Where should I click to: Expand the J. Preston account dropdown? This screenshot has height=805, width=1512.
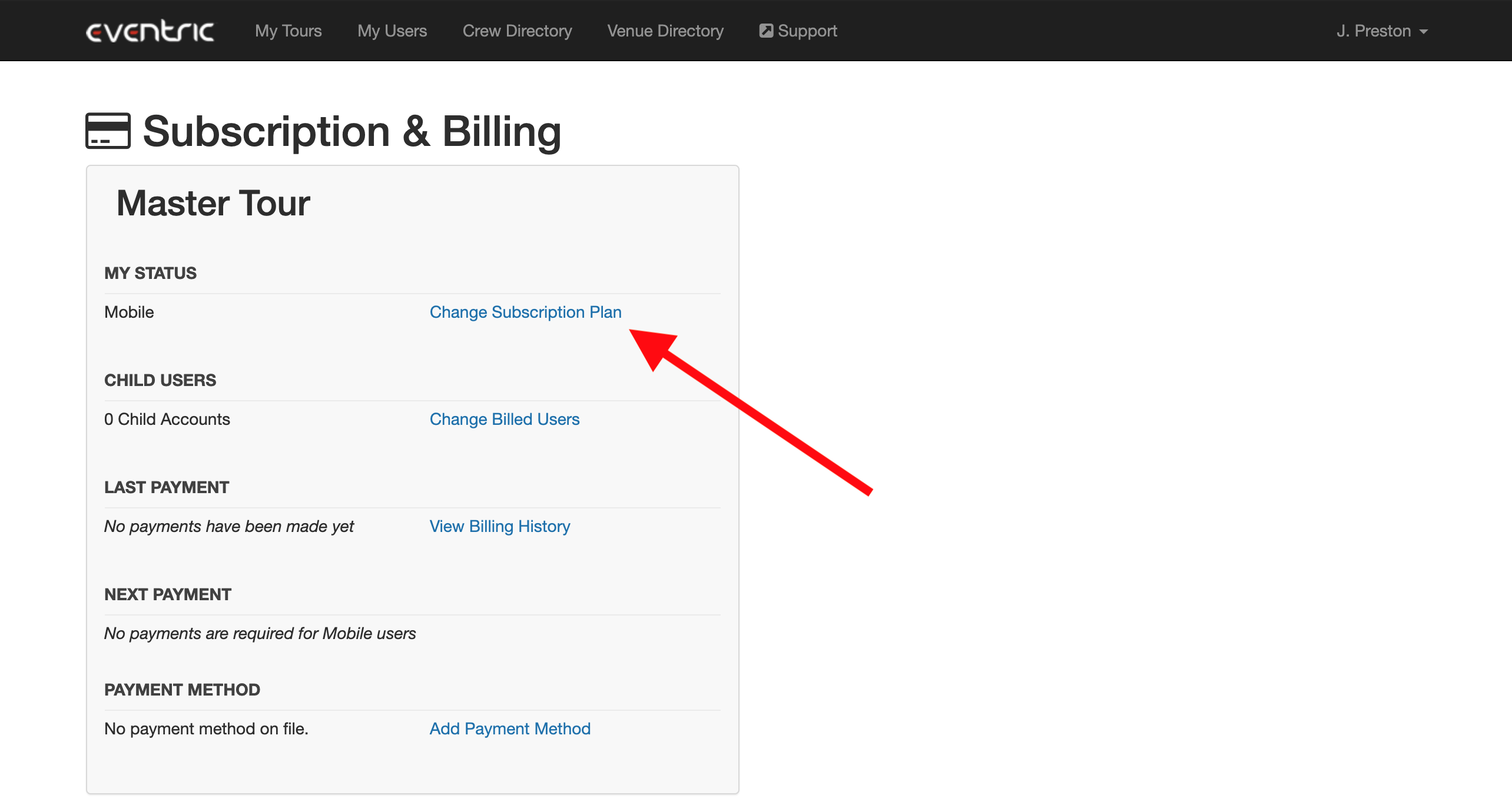1382,31
